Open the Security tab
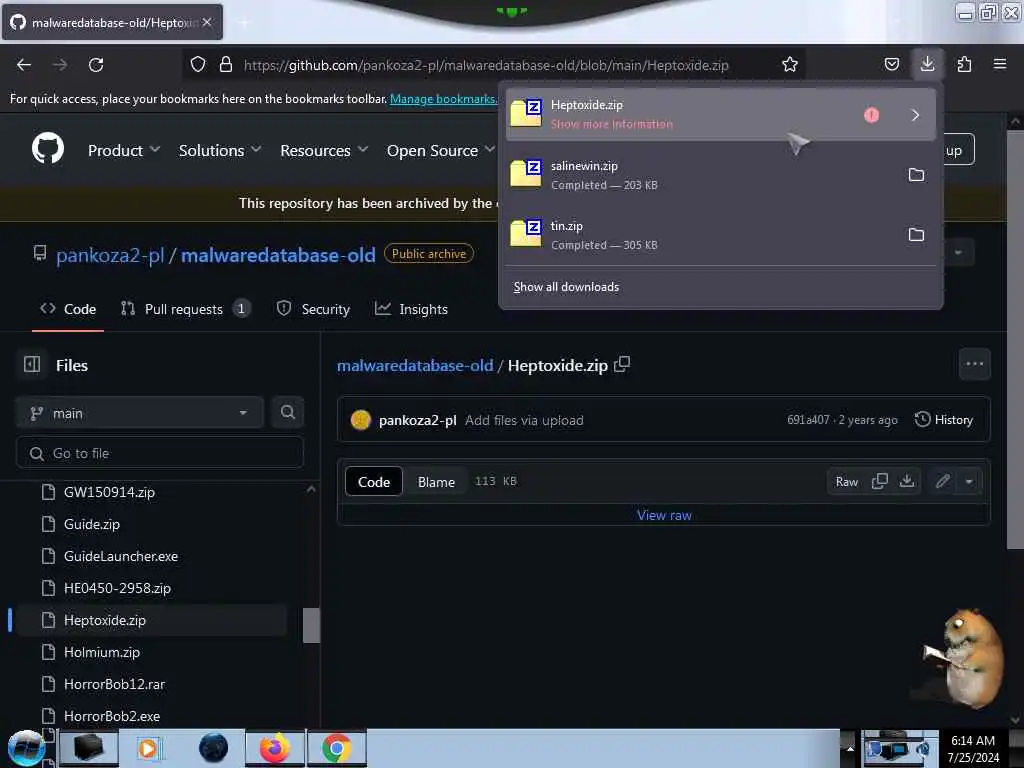 coord(313,309)
